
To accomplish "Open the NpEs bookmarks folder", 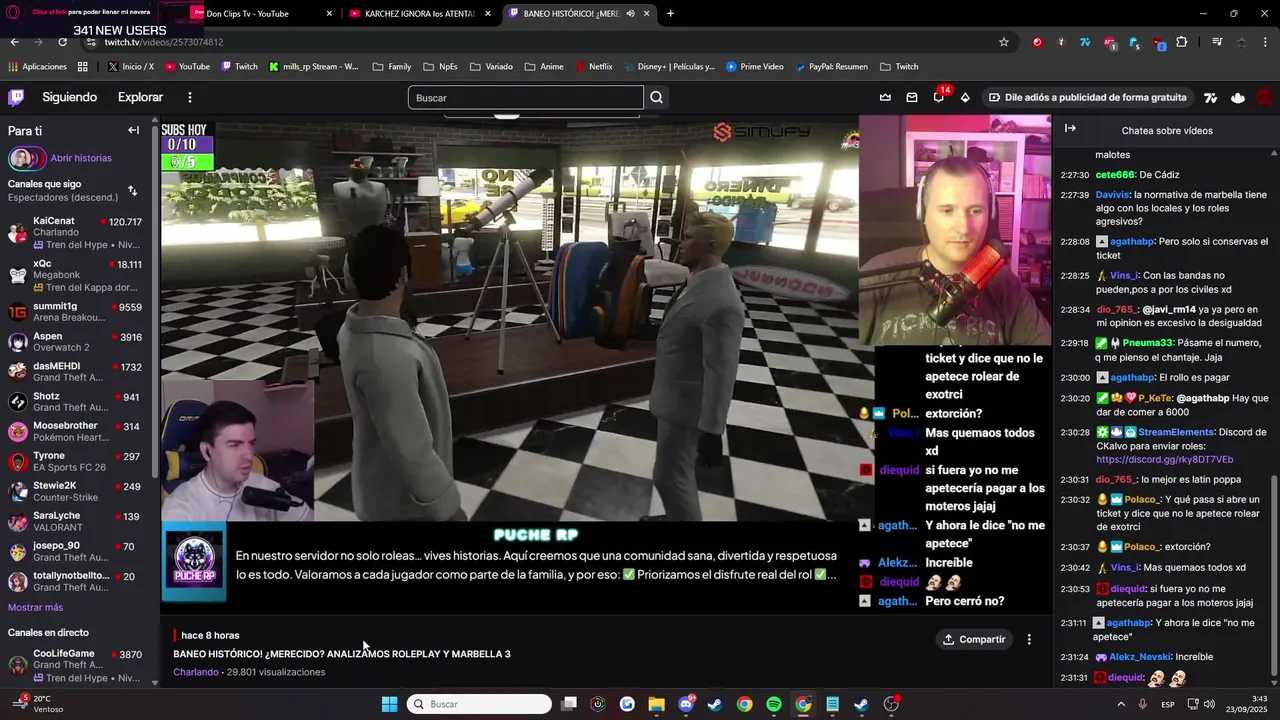I will tap(440, 67).
